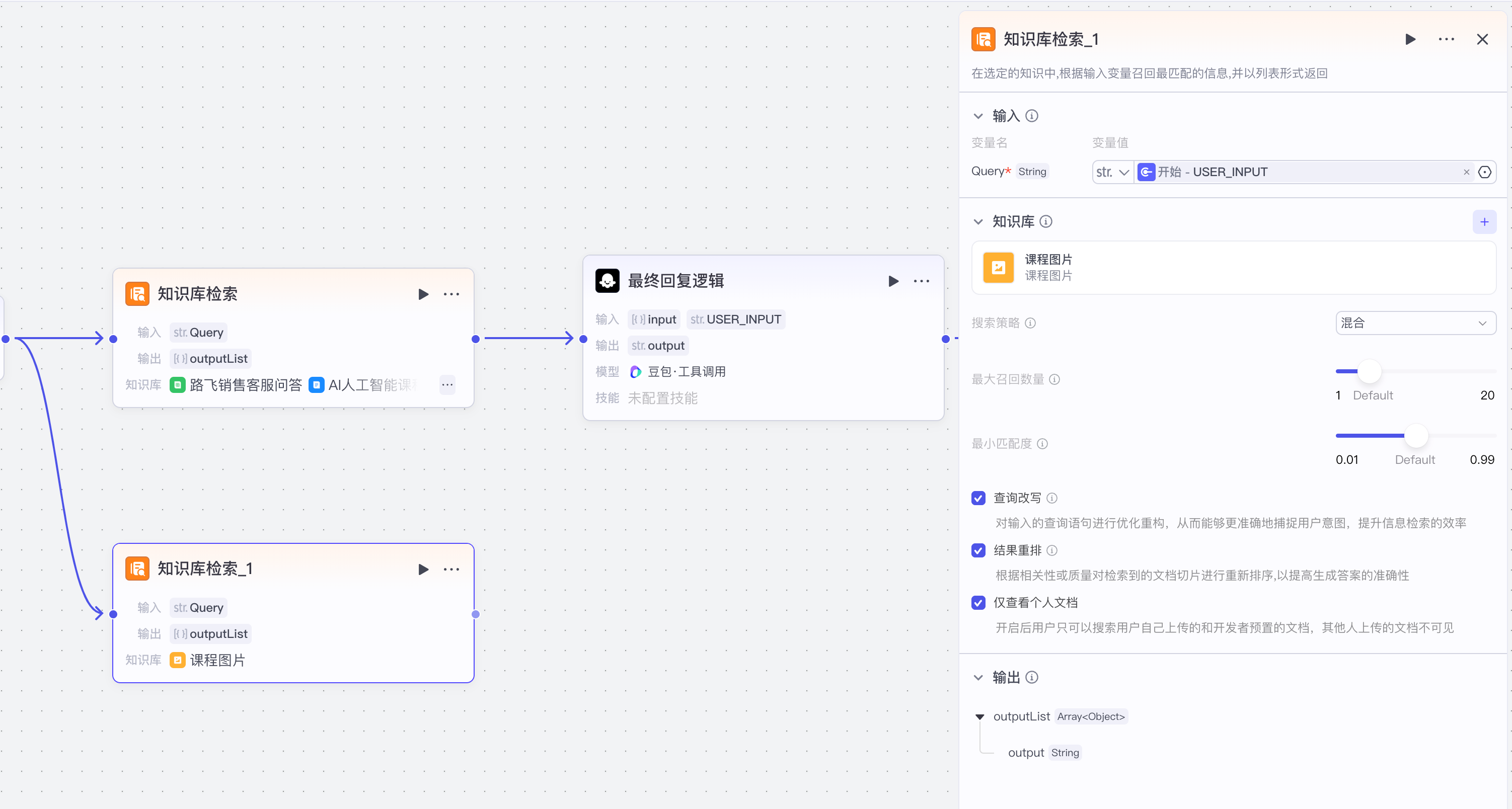
Task: Click info icon next to 搜索策略
Action: click(x=1030, y=323)
